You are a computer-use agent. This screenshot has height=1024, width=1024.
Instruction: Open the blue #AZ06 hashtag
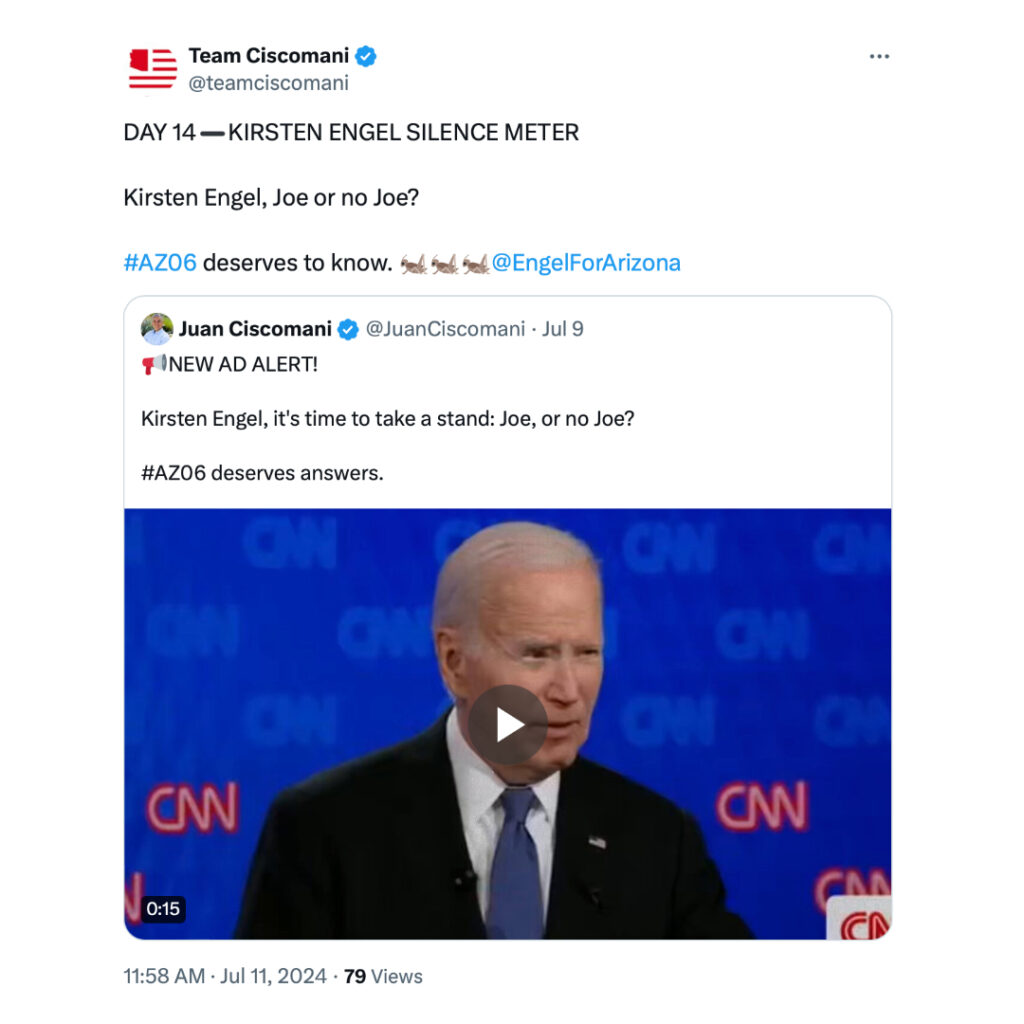(160, 263)
